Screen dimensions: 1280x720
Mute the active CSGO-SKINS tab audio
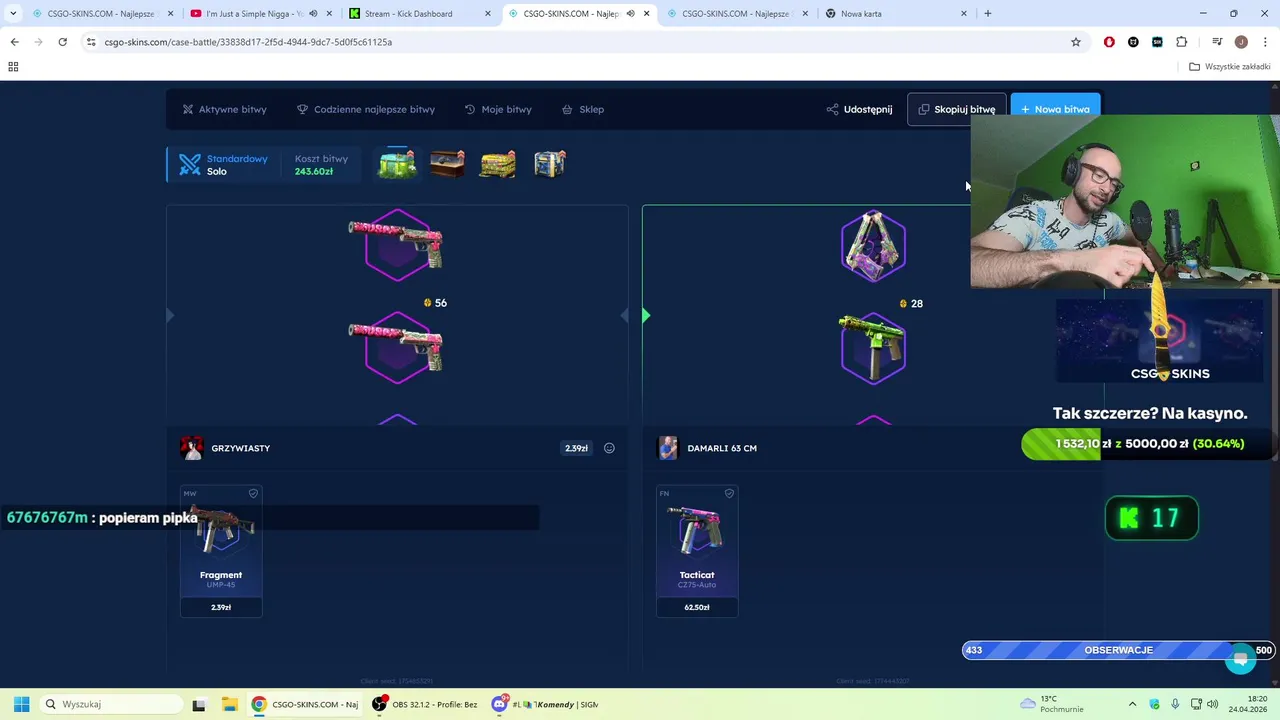tap(630, 14)
